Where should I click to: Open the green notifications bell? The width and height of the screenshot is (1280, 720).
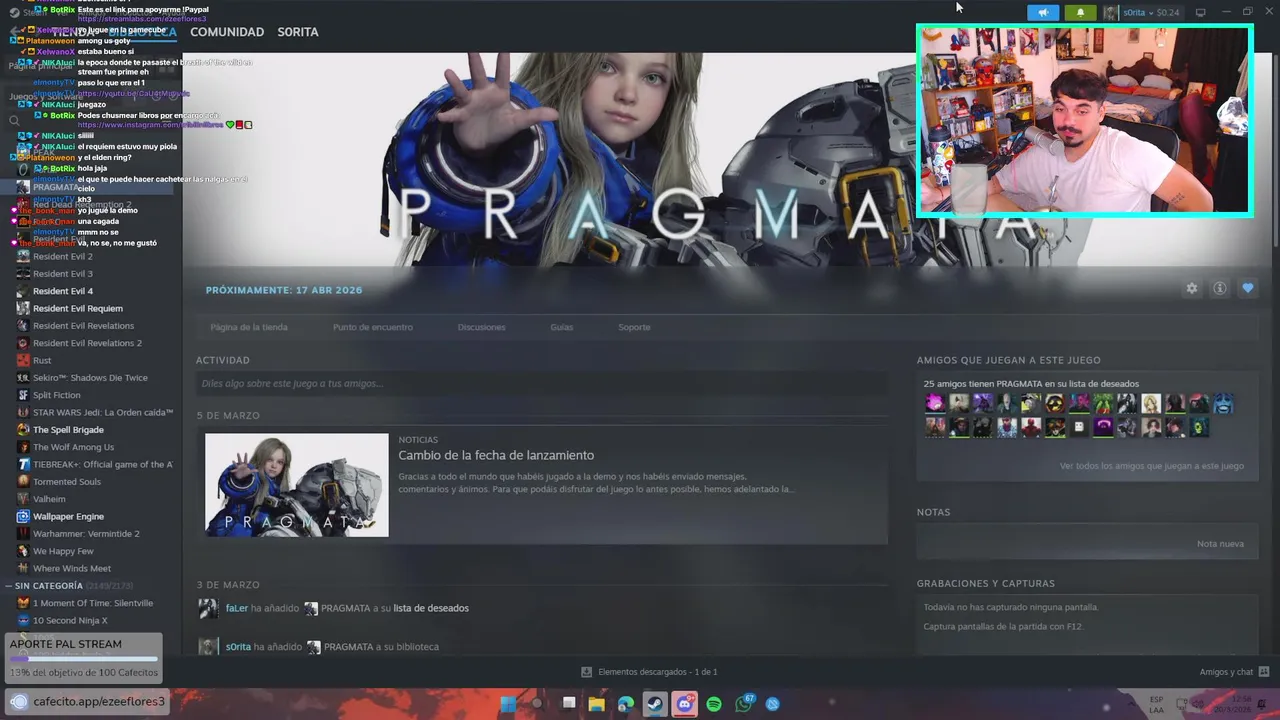pos(1080,13)
